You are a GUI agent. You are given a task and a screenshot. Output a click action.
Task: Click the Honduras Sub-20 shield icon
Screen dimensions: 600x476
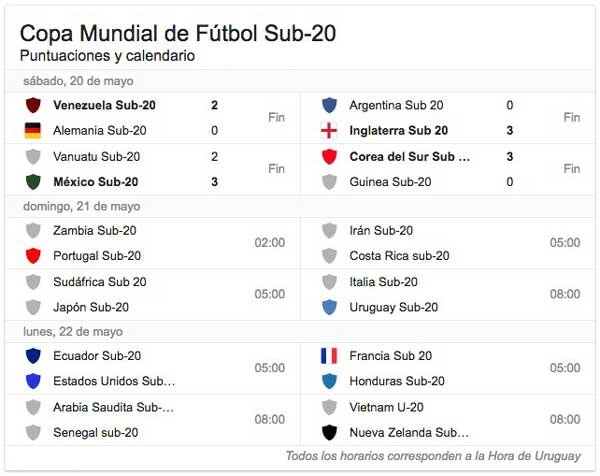coord(329,381)
